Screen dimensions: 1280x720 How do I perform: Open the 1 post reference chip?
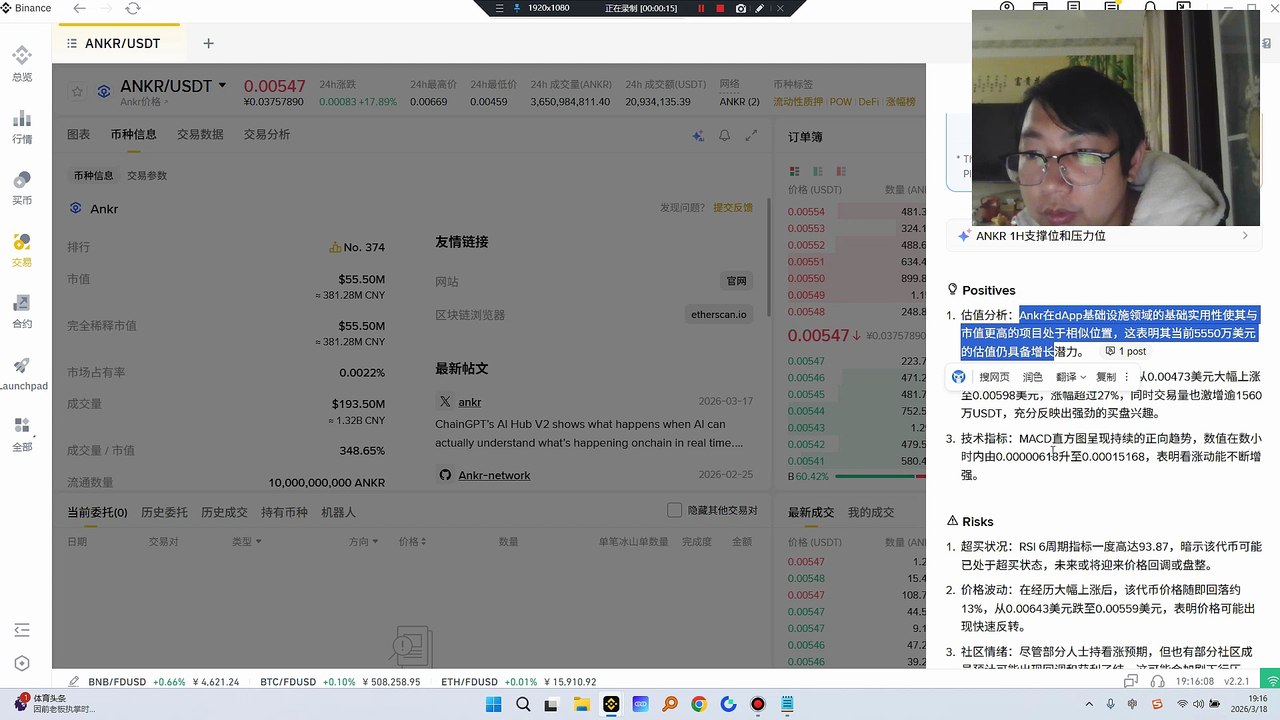(1126, 352)
